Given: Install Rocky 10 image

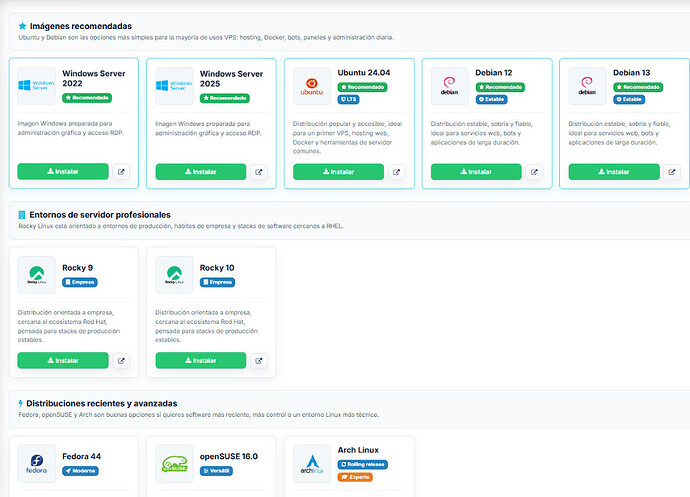Looking at the screenshot, I should point(201,360).
